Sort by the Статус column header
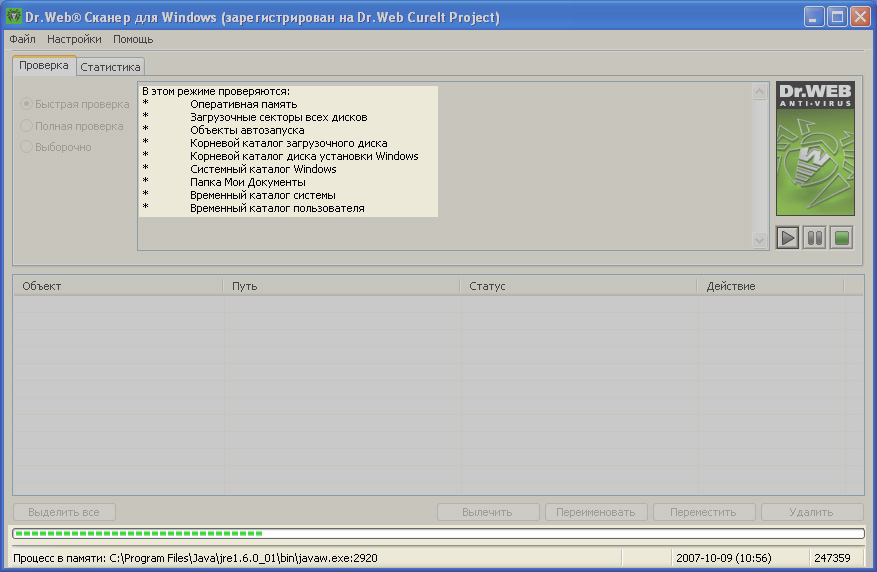Screen dimensions: 877x572 pyautogui.click(x=578, y=286)
